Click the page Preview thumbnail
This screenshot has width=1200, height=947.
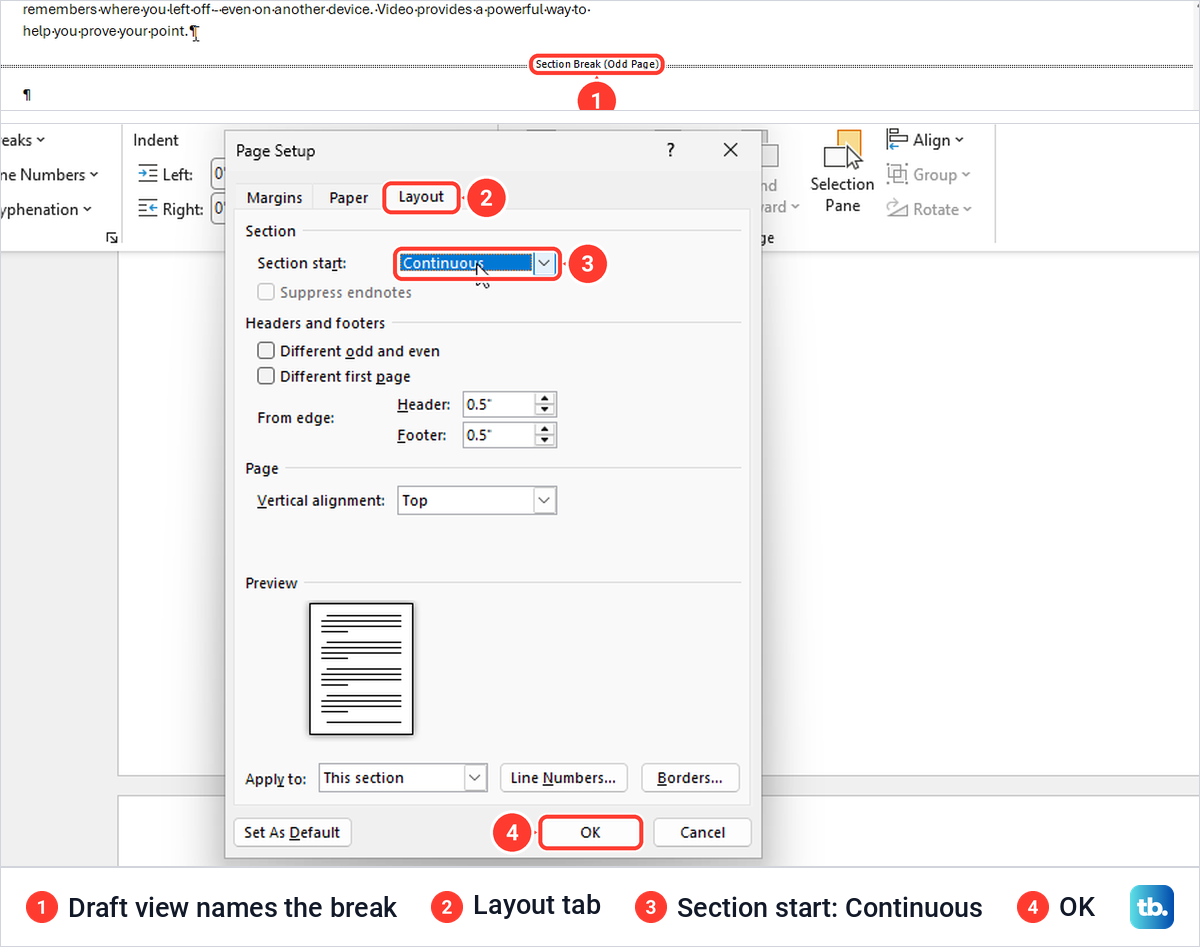click(x=361, y=668)
